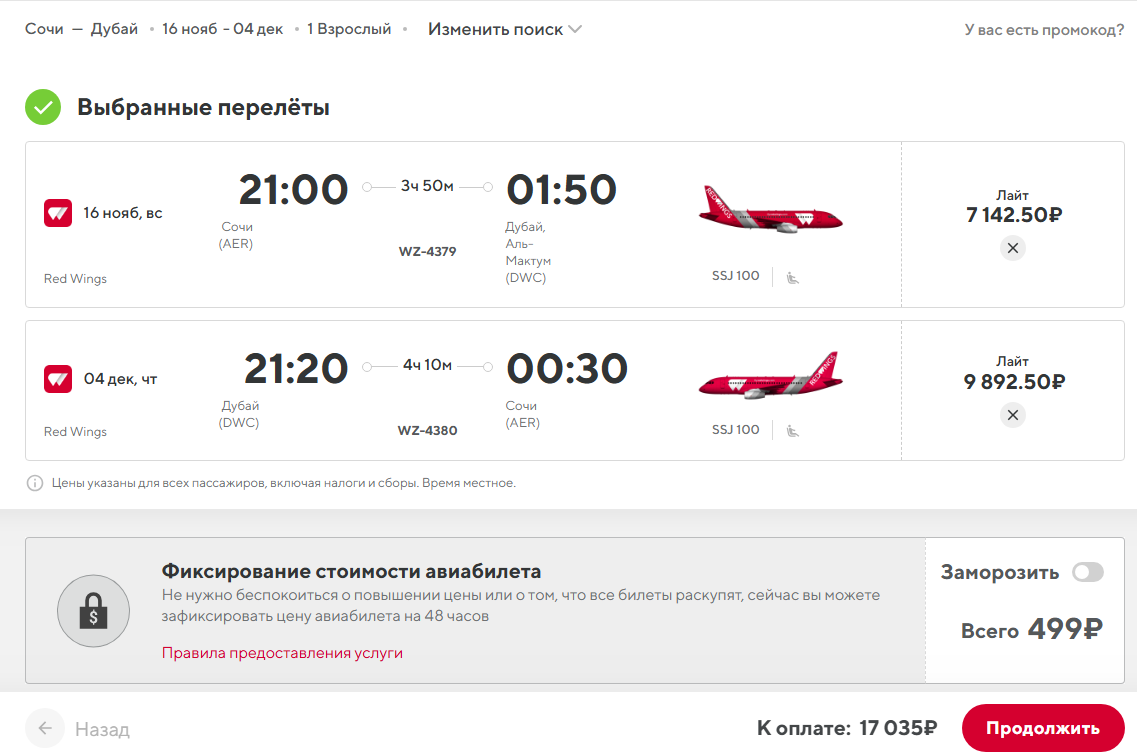Click the chevron beside Изменить поиск

pos(575,29)
